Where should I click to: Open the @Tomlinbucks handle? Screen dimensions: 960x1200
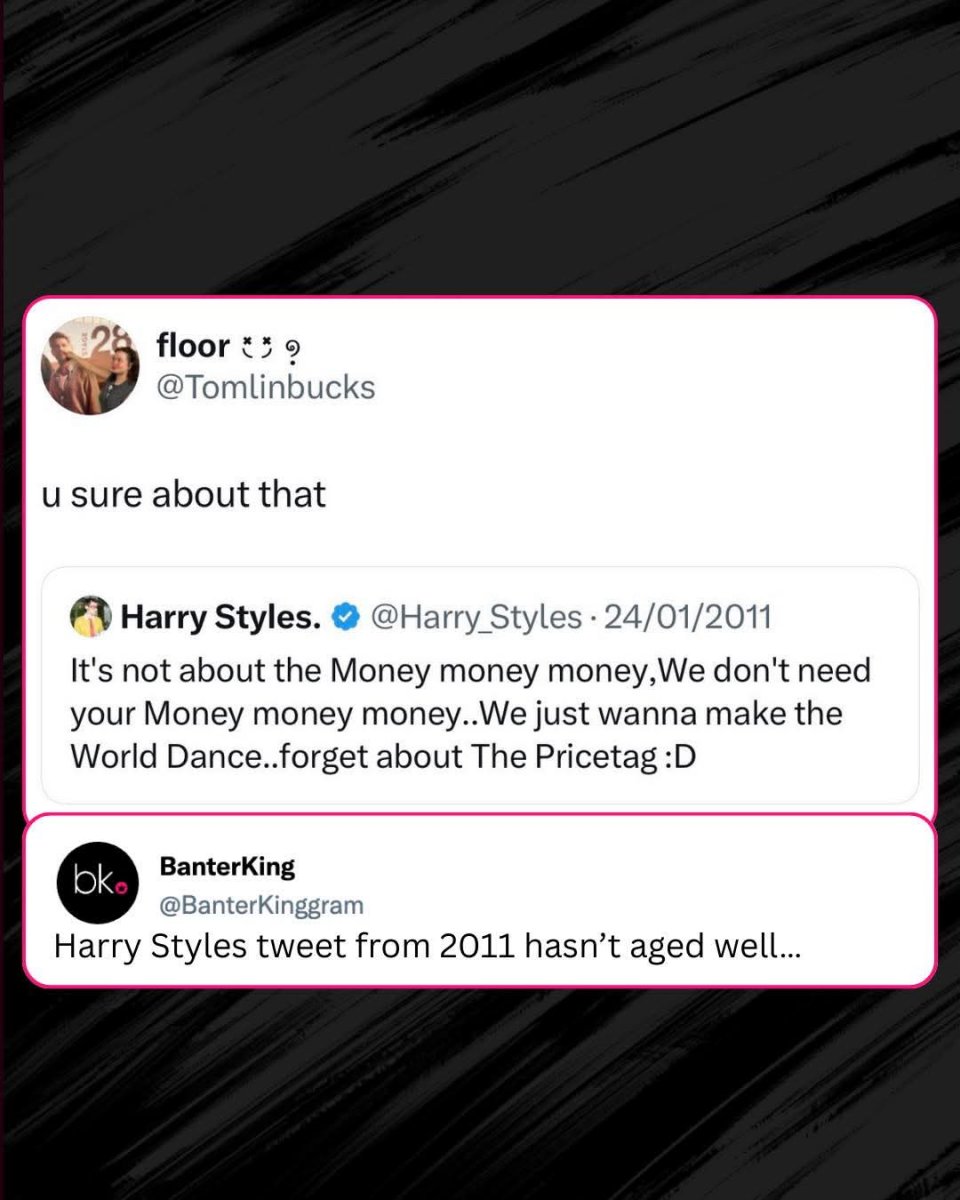coord(266,387)
